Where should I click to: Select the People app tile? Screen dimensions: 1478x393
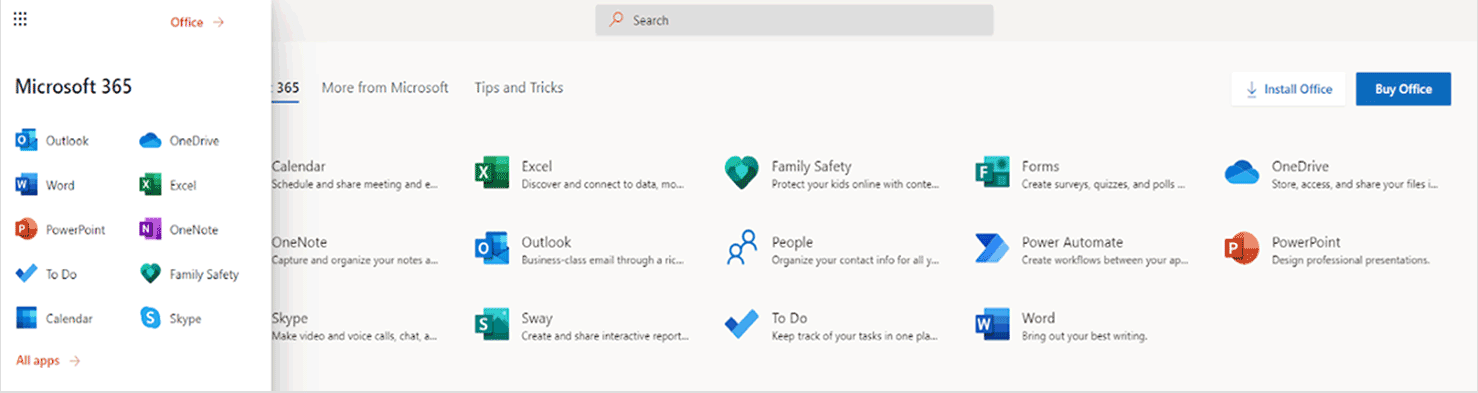[831, 250]
